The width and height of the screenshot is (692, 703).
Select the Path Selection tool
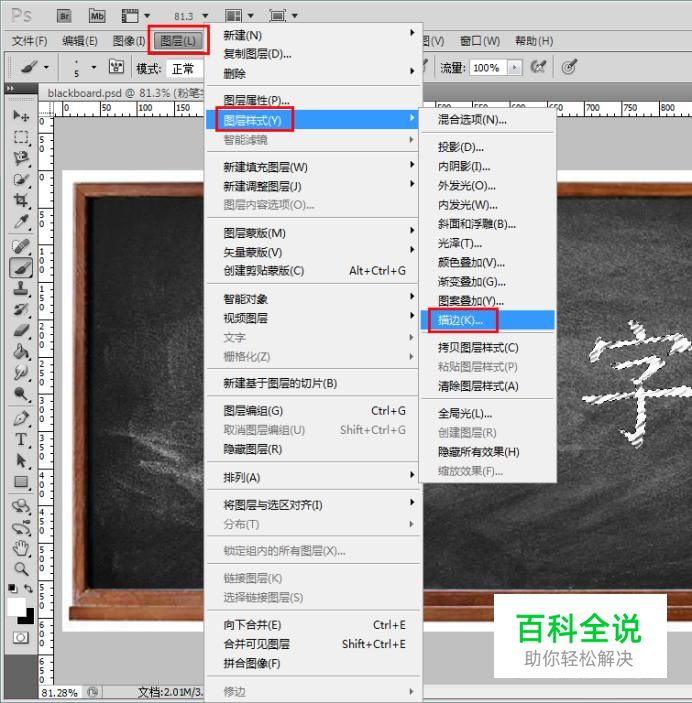click(21, 461)
